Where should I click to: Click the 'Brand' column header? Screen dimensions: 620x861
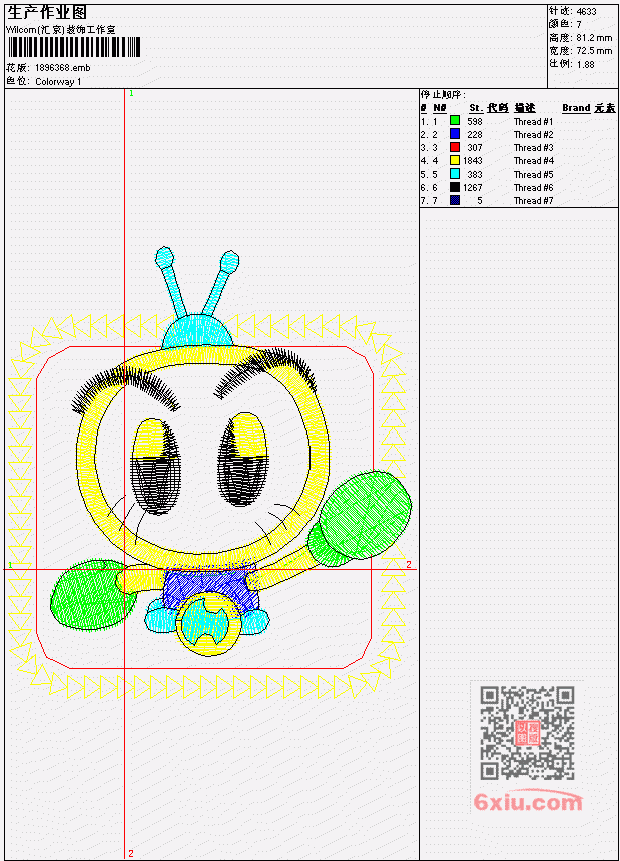pos(576,108)
